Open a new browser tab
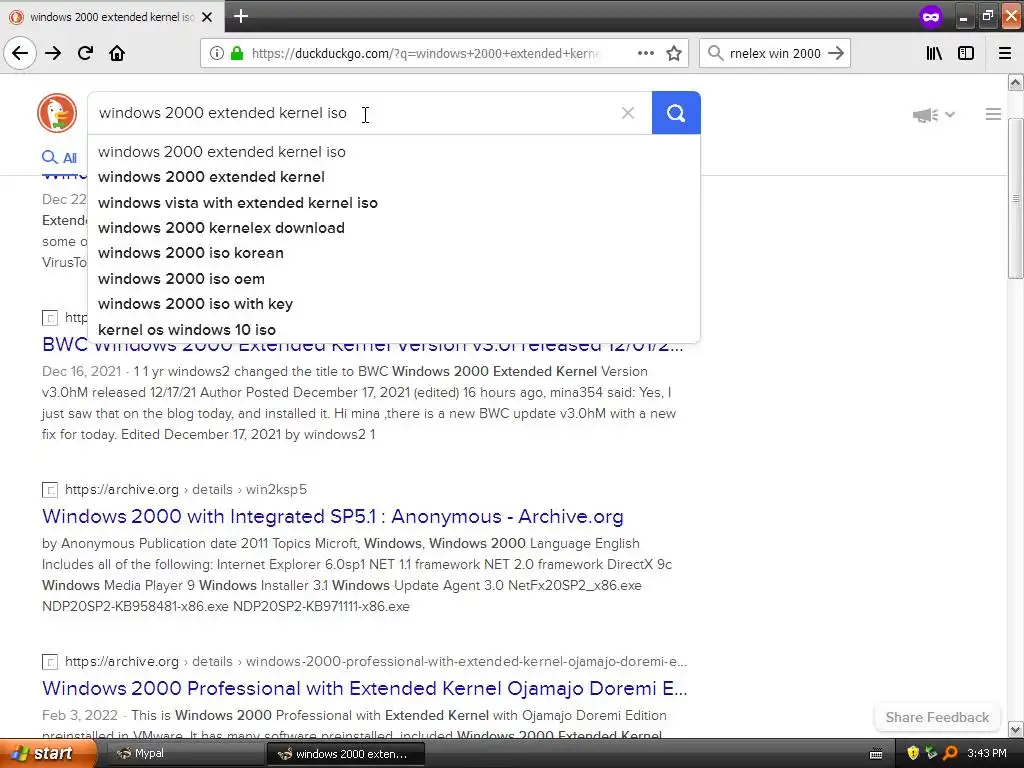The image size is (1024, 768). (241, 16)
